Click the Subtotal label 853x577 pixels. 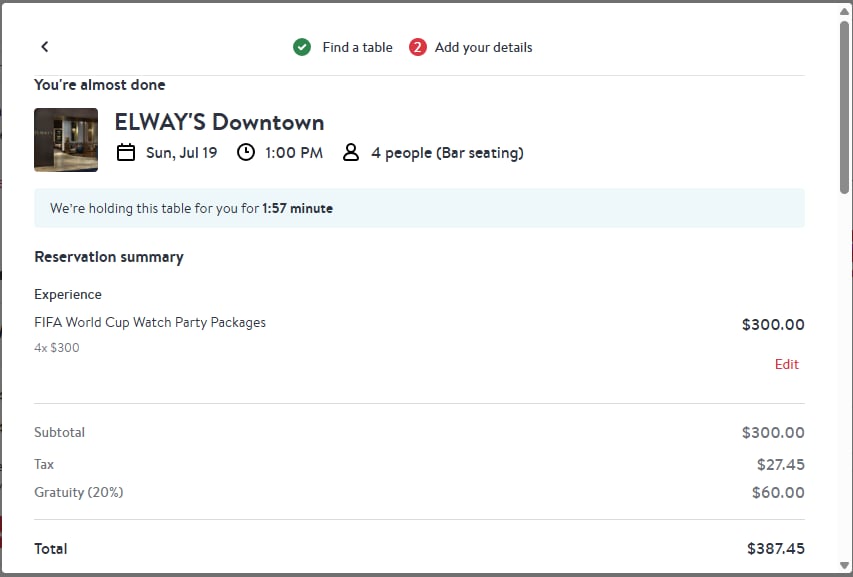coord(59,432)
